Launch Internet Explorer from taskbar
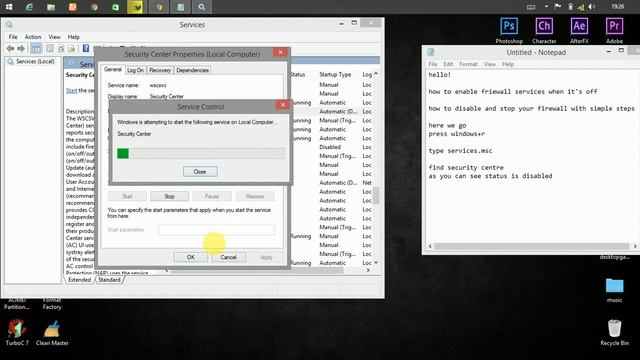 [30, 7]
